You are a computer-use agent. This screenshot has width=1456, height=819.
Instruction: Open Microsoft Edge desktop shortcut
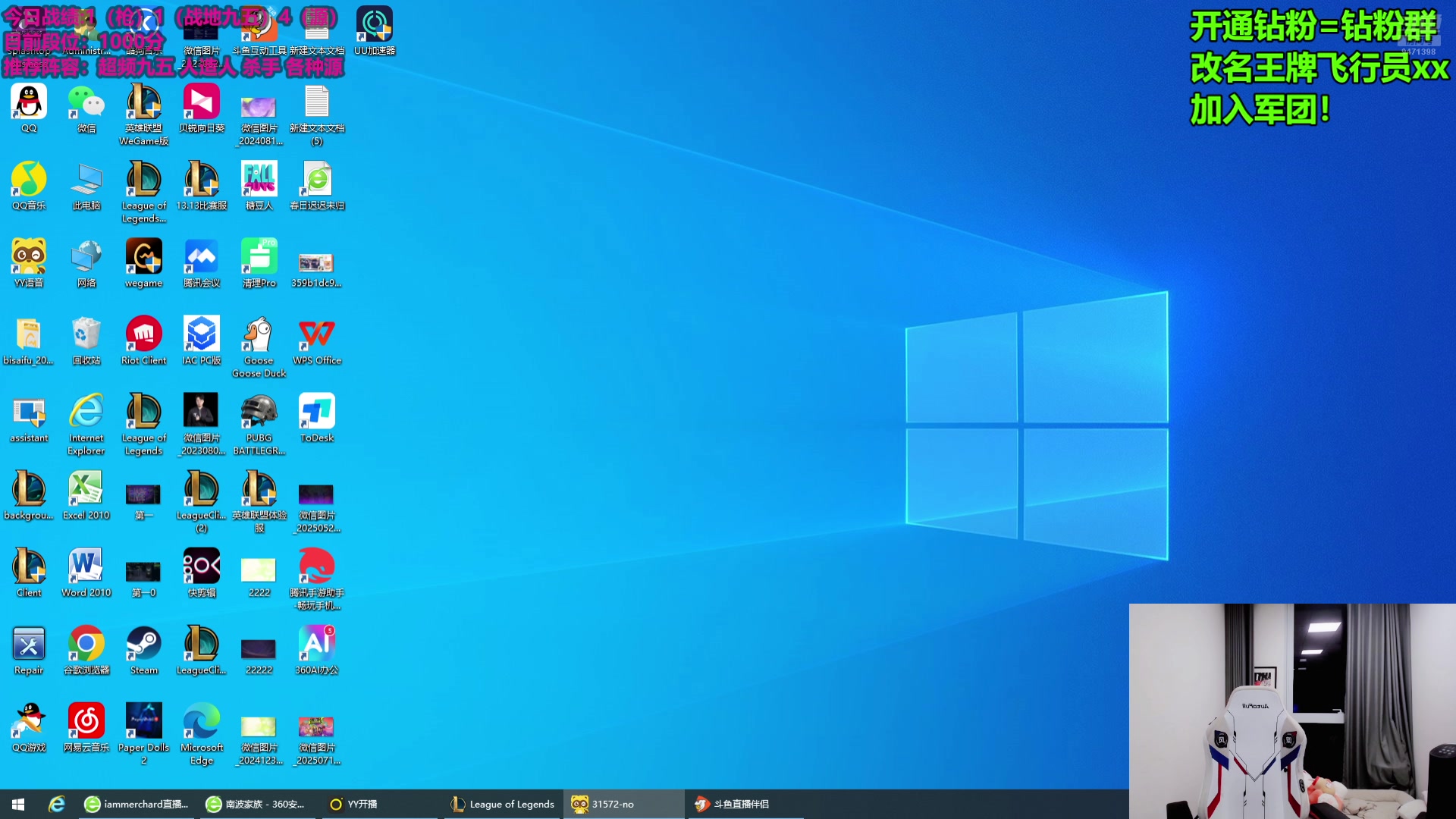[202, 733]
